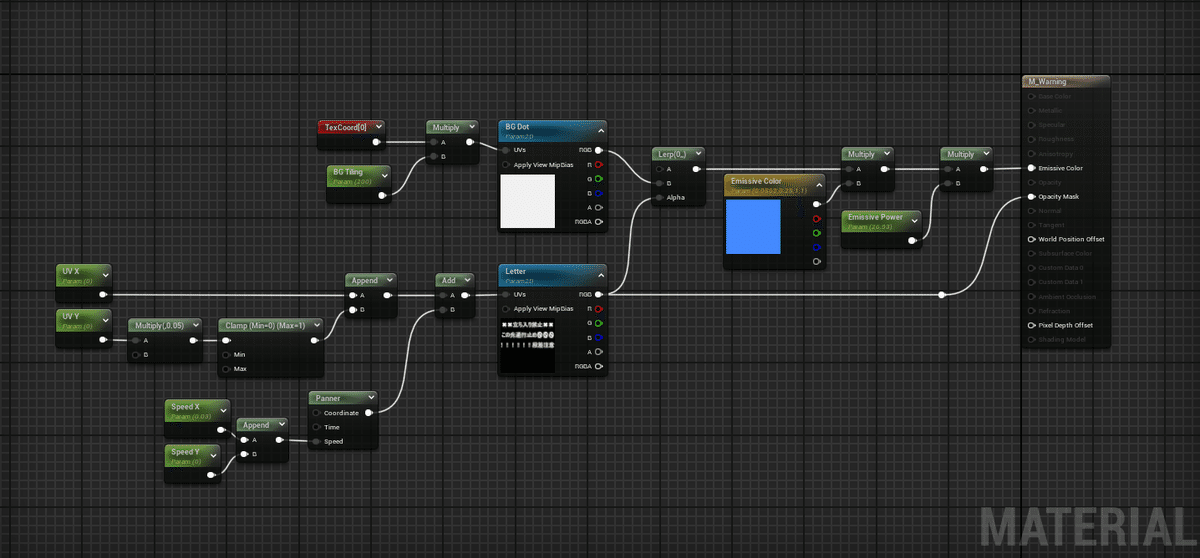Click the Emissive Color blue output pin
The image size is (1200, 558).
(817, 246)
